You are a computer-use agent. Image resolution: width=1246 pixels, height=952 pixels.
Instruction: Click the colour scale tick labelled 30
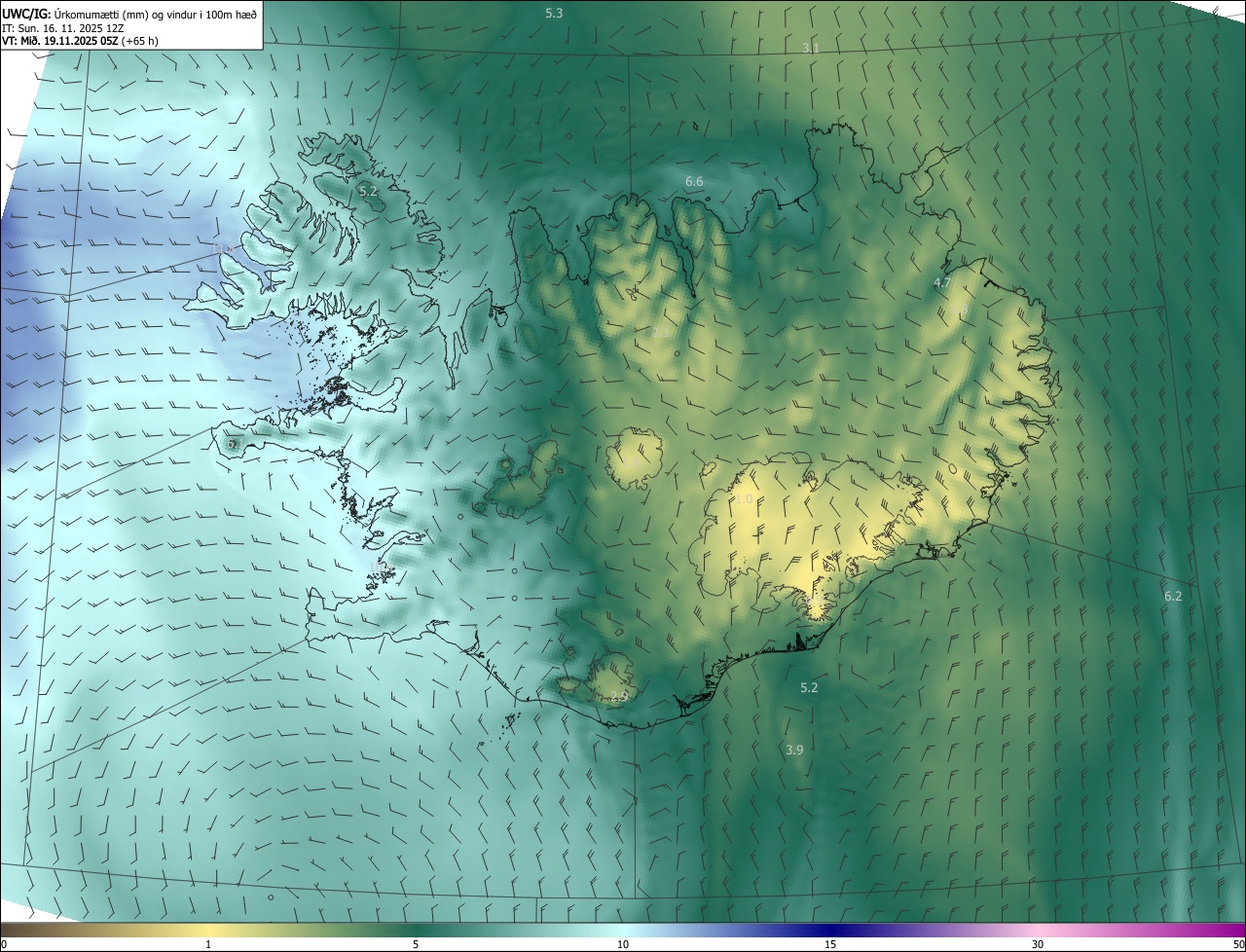pyautogui.click(x=1038, y=944)
